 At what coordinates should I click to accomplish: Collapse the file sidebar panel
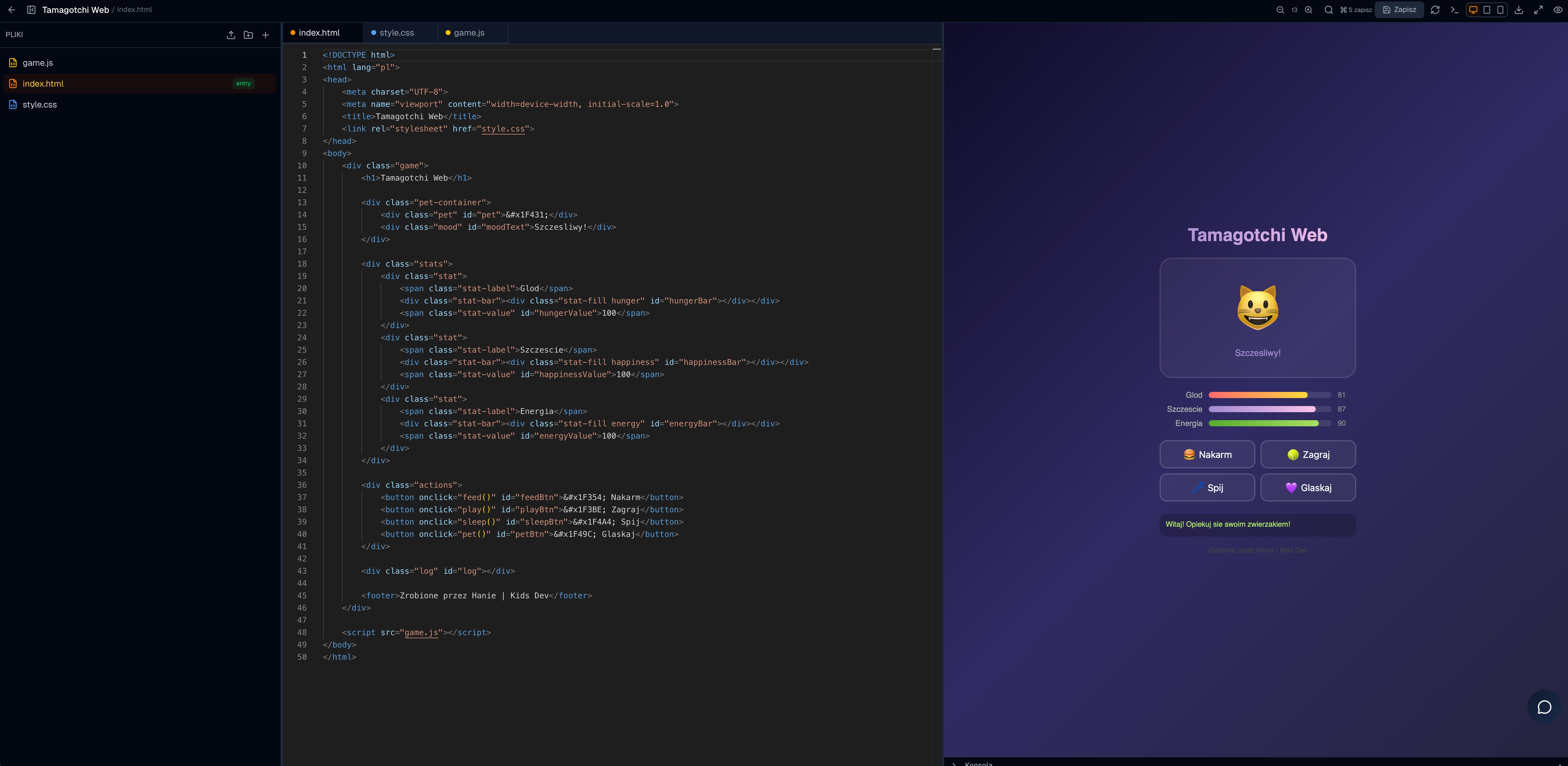(31, 10)
